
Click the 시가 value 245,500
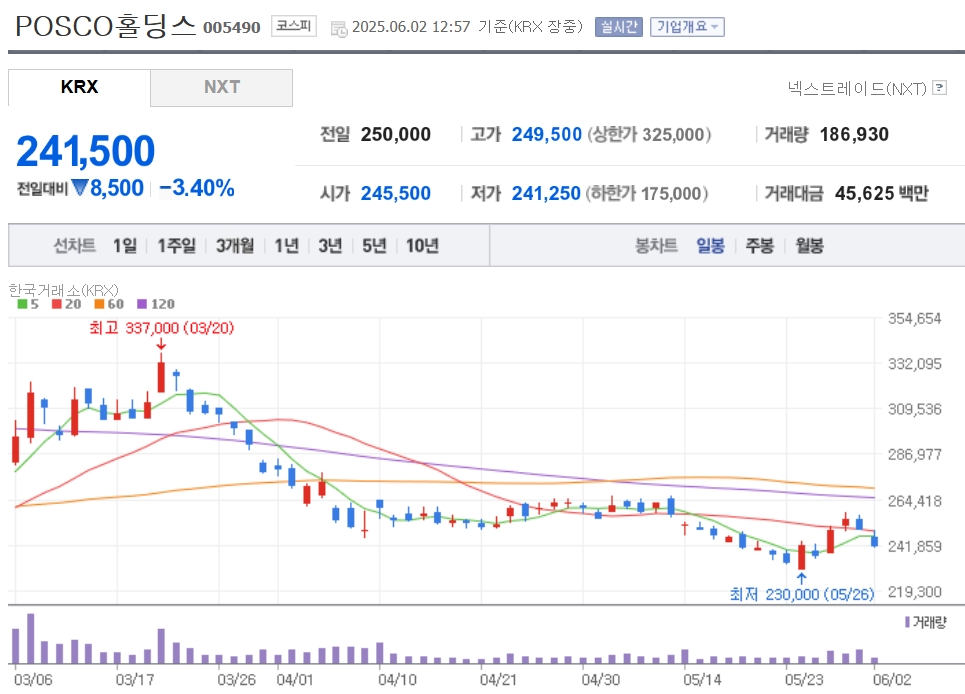click(x=396, y=193)
